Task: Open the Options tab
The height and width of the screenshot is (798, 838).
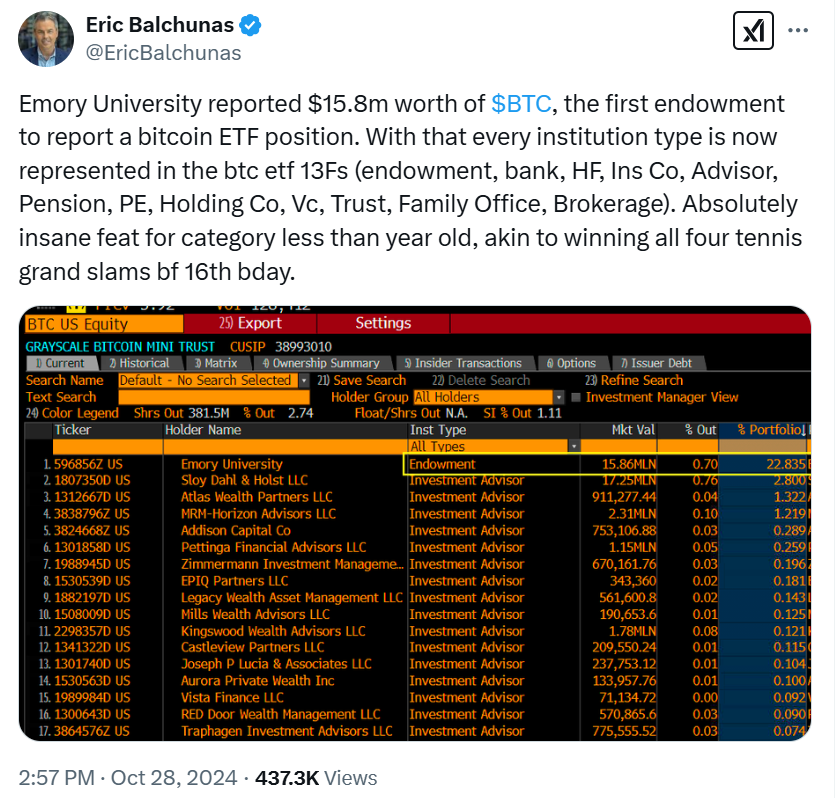Action: [575, 363]
